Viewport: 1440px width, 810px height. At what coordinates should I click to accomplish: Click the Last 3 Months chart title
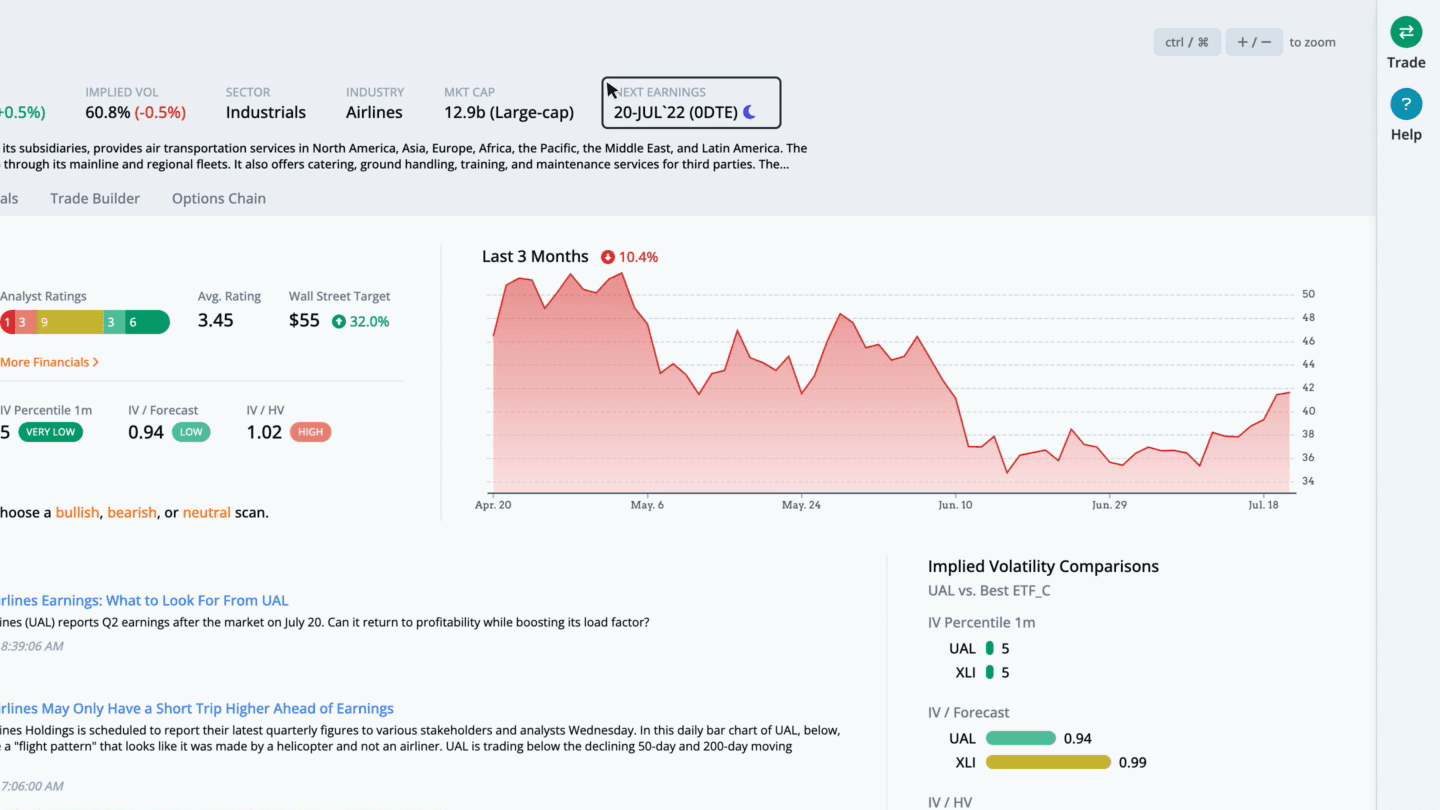click(x=535, y=257)
